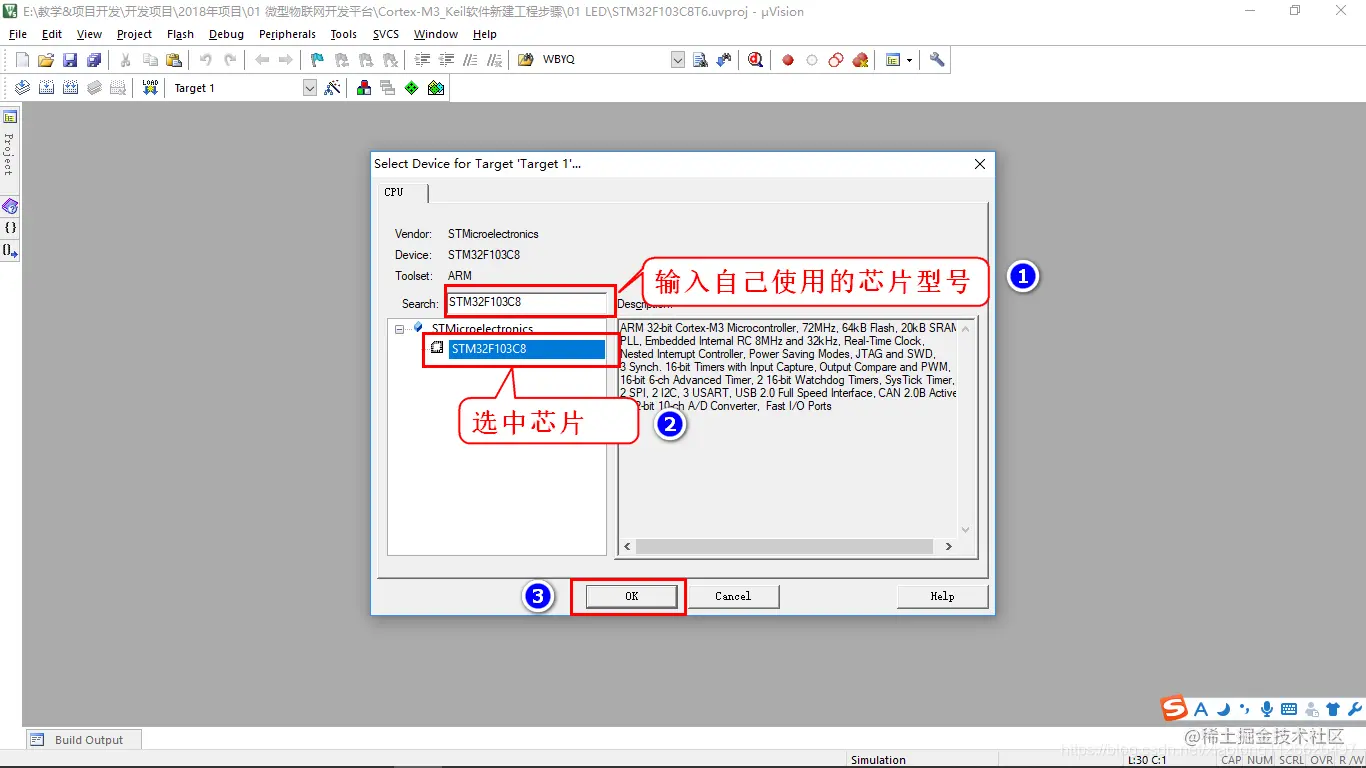The image size is (1366, 768).
Task: Select STMicroelectronics vendor tree item
Action: pos(482,328)
